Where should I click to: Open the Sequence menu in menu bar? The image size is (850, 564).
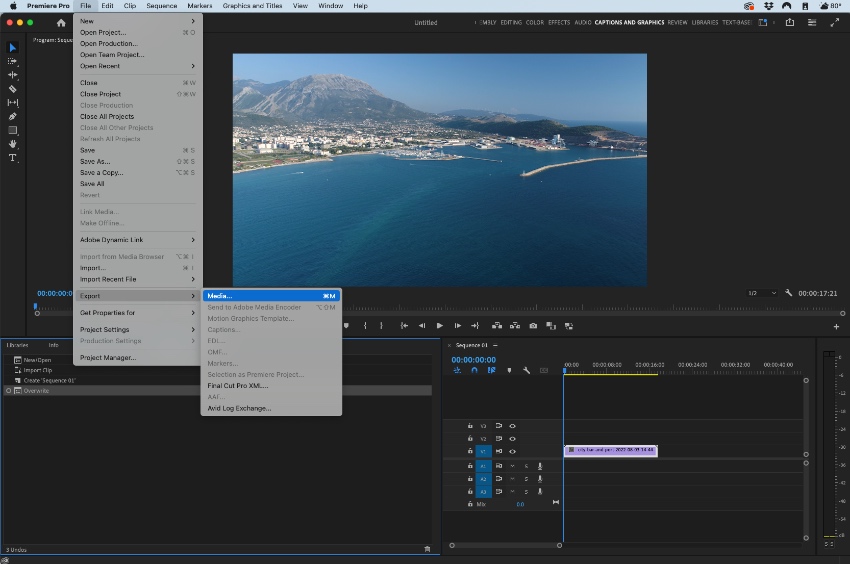click(161, 6)
